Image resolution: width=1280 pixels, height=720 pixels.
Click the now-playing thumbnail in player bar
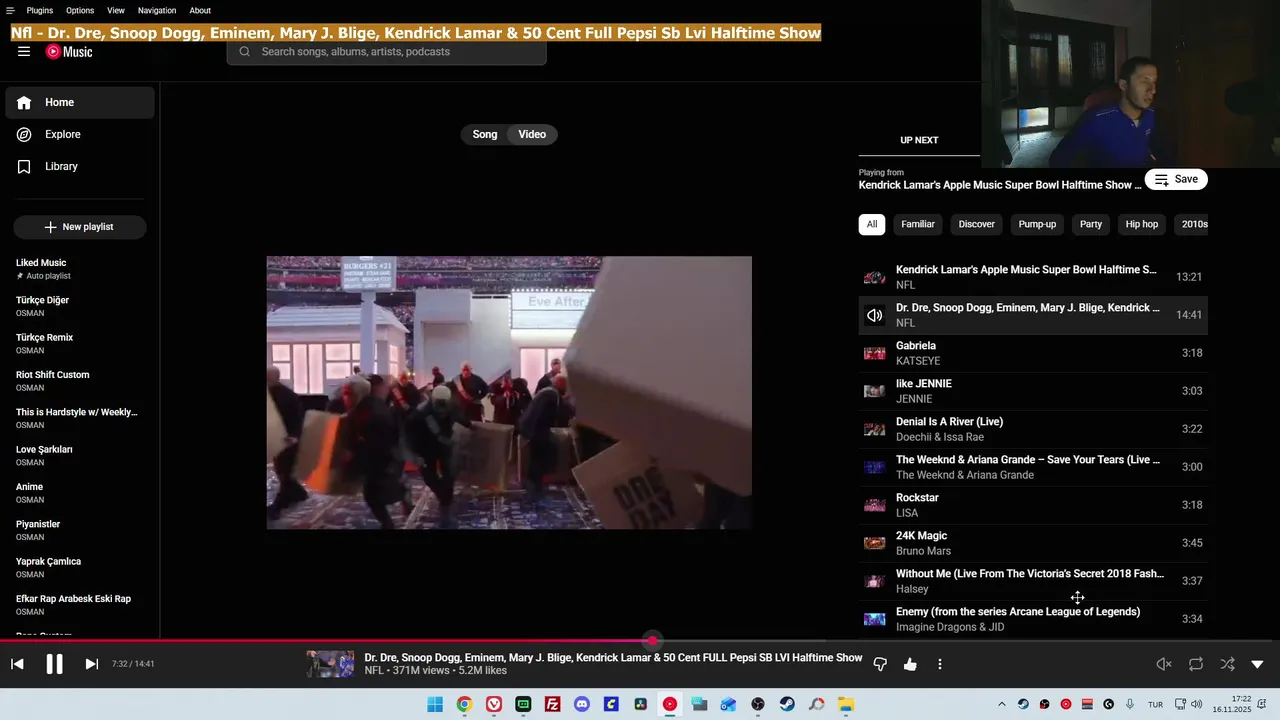pyautogui.click(x=330, y=664)
